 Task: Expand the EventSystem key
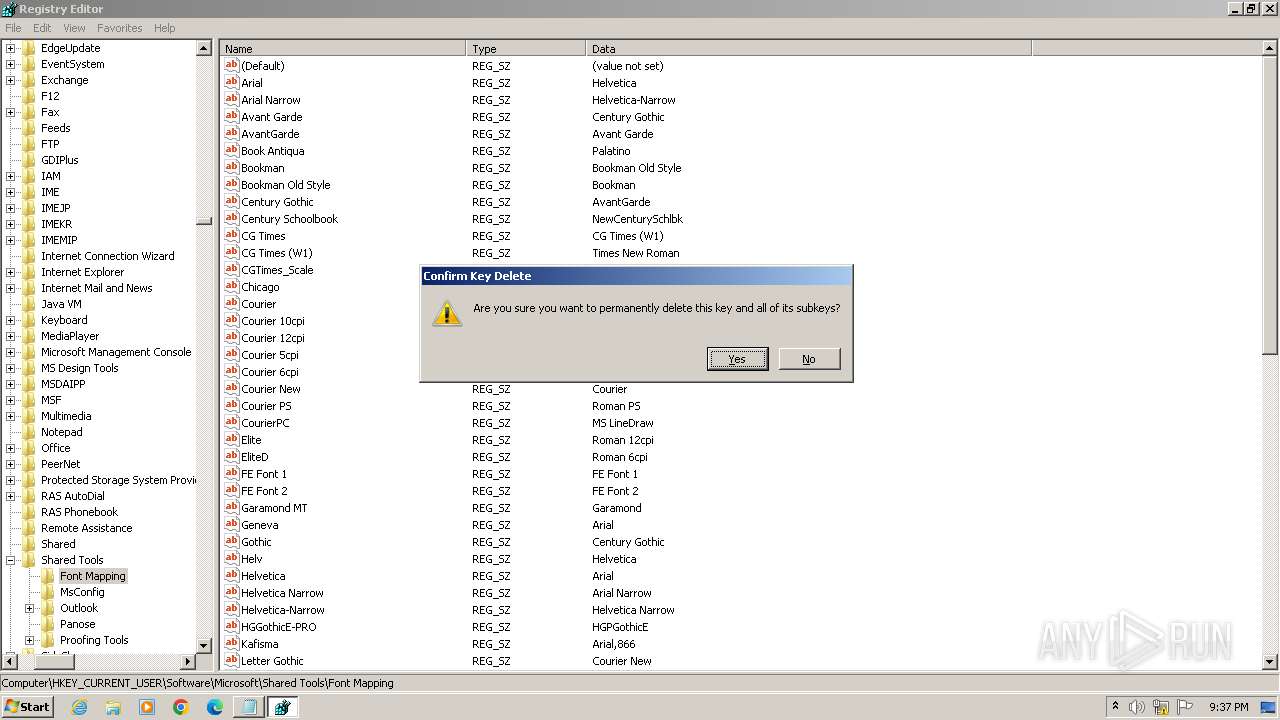pos(10,64)
